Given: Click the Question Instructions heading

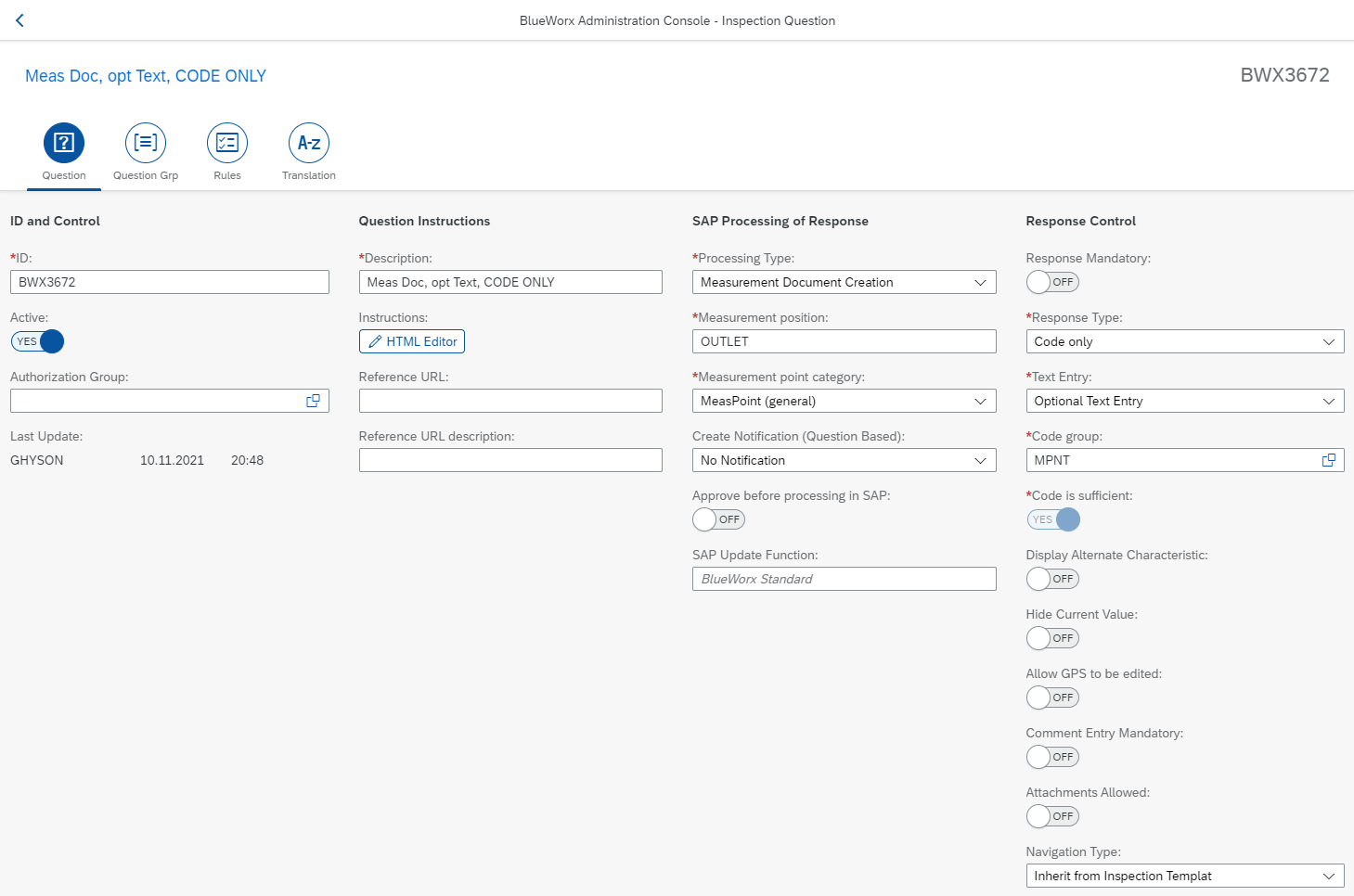Looking at the screenshot, I should [424, 221].
